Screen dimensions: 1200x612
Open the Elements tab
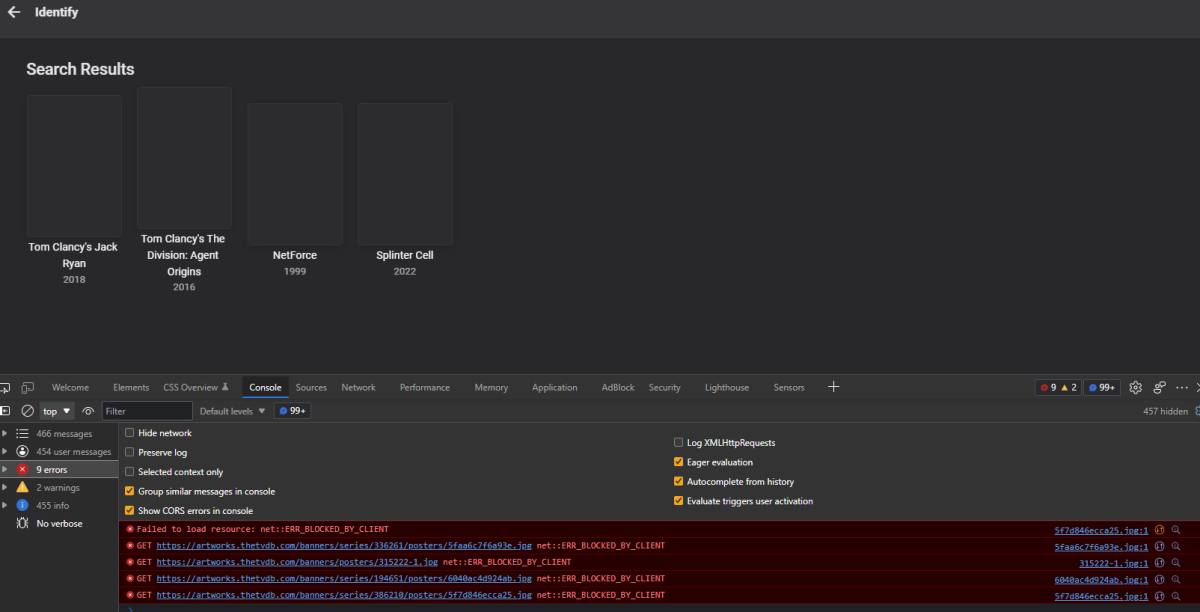click(x=131, y=388)
